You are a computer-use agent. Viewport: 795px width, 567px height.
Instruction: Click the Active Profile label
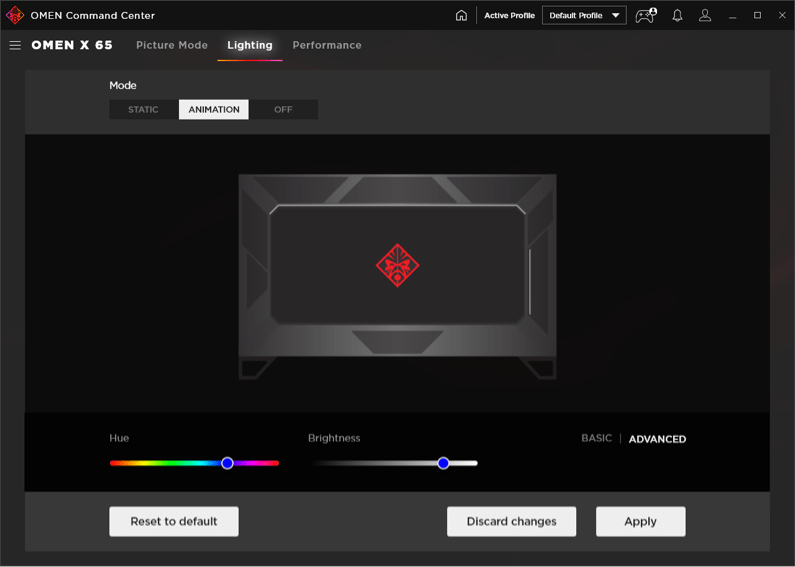(510, 15)
